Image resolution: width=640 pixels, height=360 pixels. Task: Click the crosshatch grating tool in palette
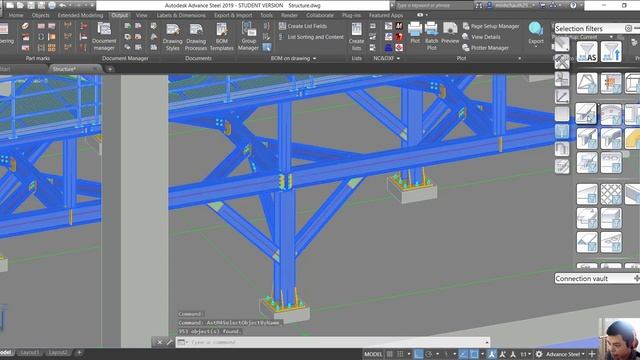coord(611,193)
